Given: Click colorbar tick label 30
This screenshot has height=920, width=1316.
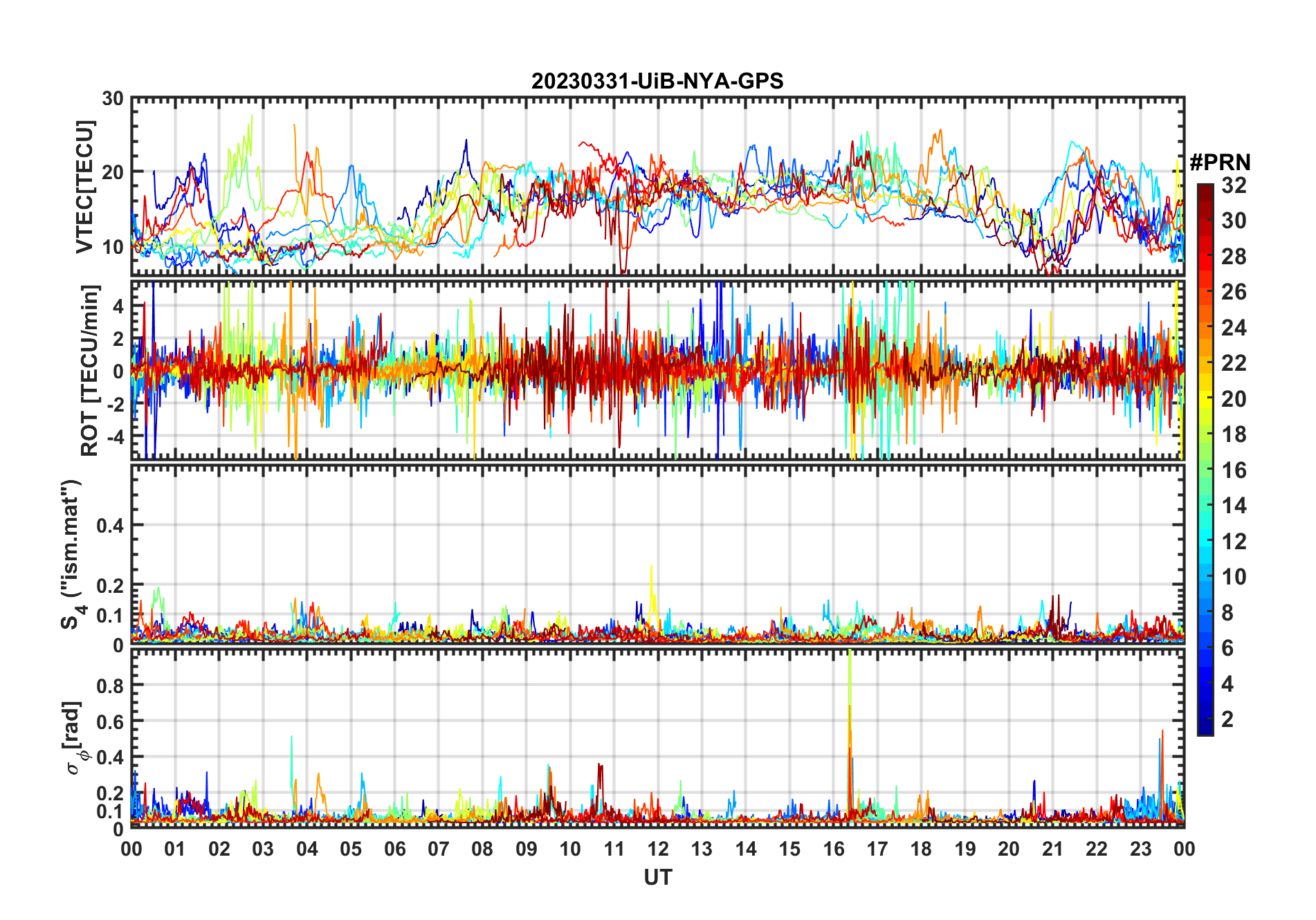Looking at the screenshot, I should [1234, 221].
